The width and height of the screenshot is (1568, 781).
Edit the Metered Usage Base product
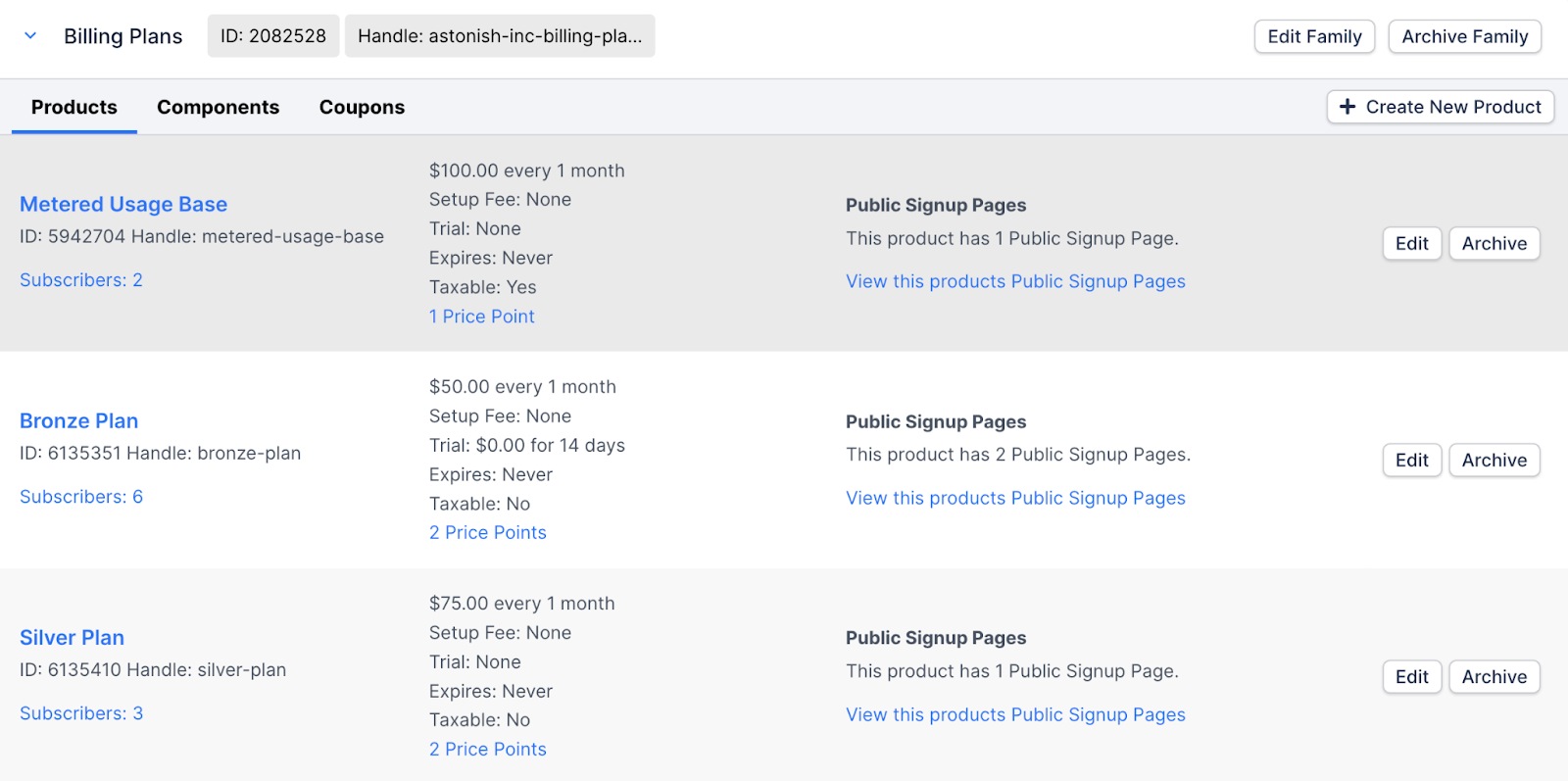click(1411, 243)
